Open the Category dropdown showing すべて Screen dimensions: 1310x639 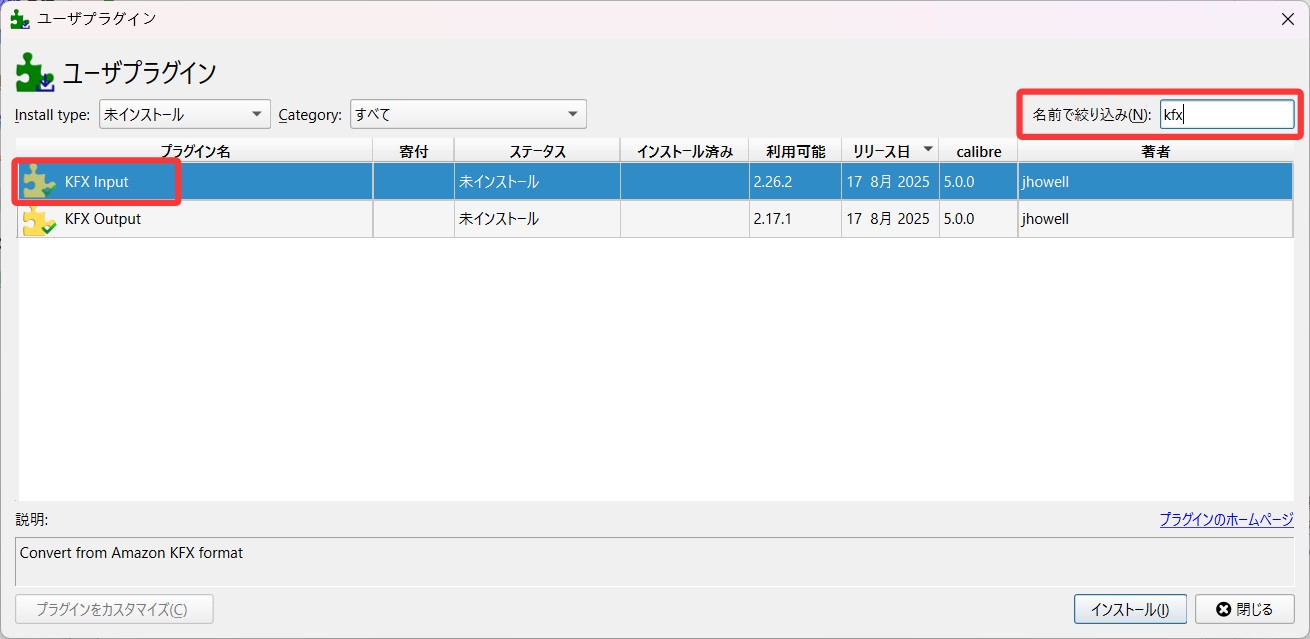pyautogui.click(x=468, y=114)
